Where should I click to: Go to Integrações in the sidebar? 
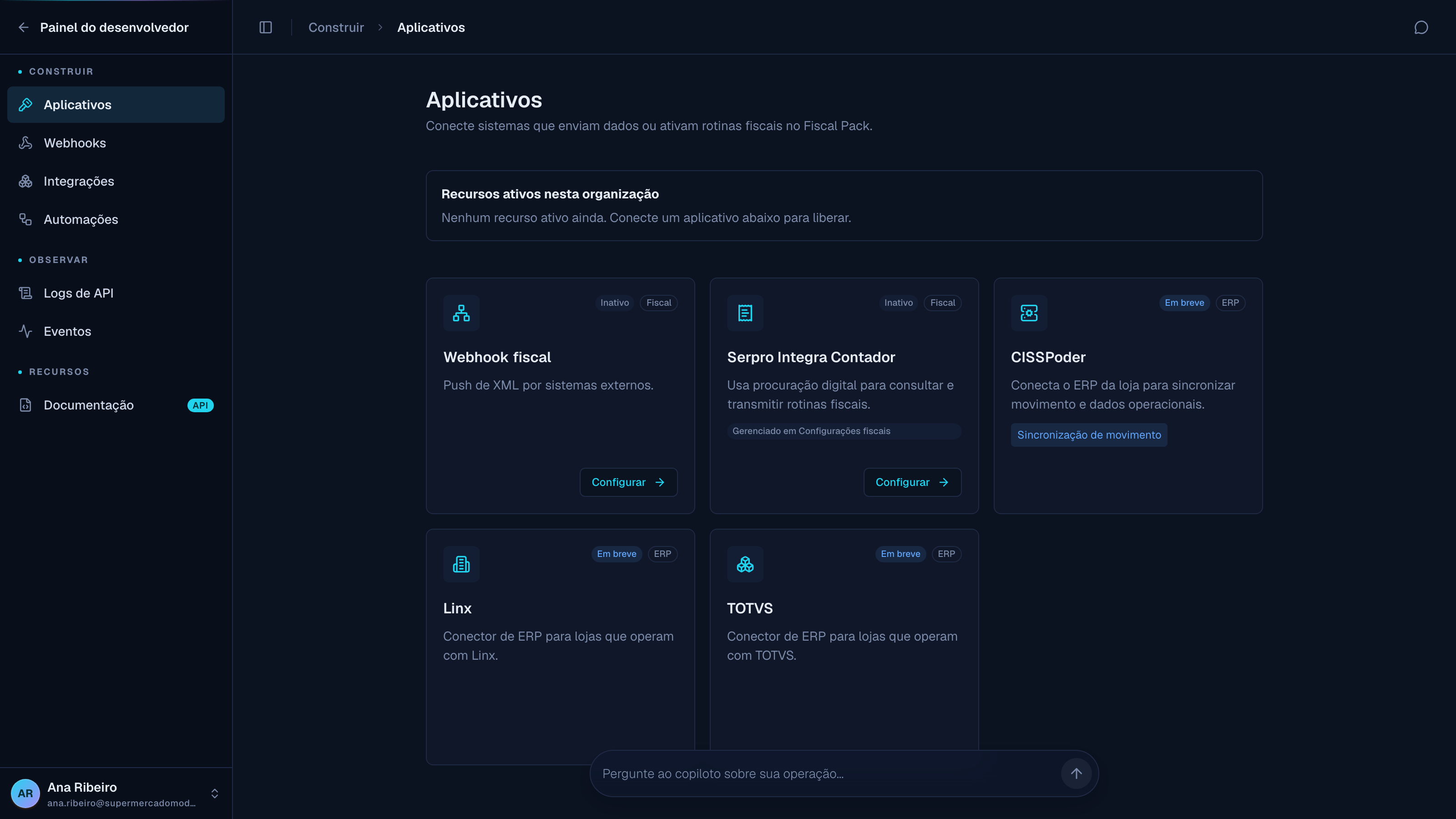[116, 181]
